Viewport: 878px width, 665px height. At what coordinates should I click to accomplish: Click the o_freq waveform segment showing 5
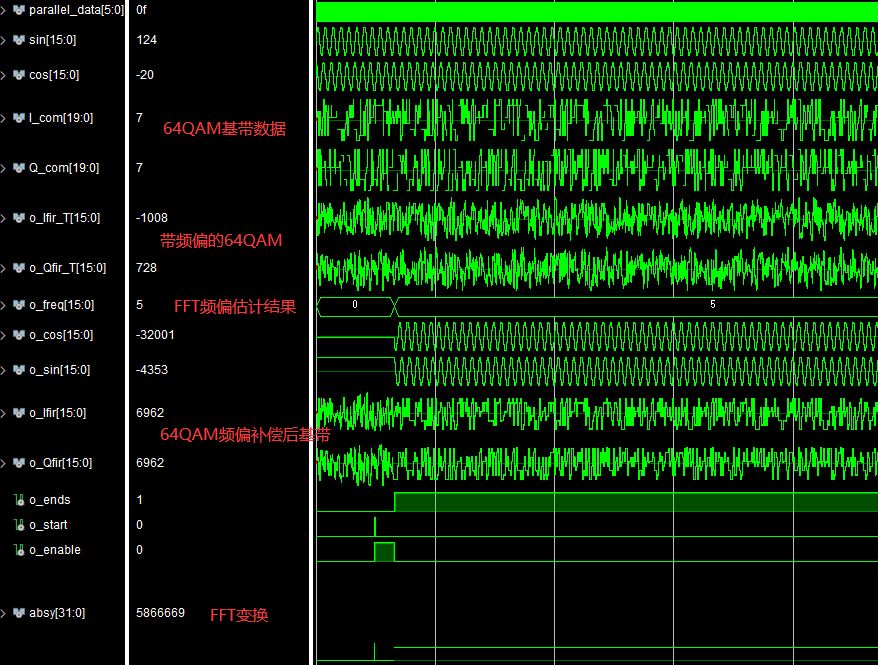(636, 306)
